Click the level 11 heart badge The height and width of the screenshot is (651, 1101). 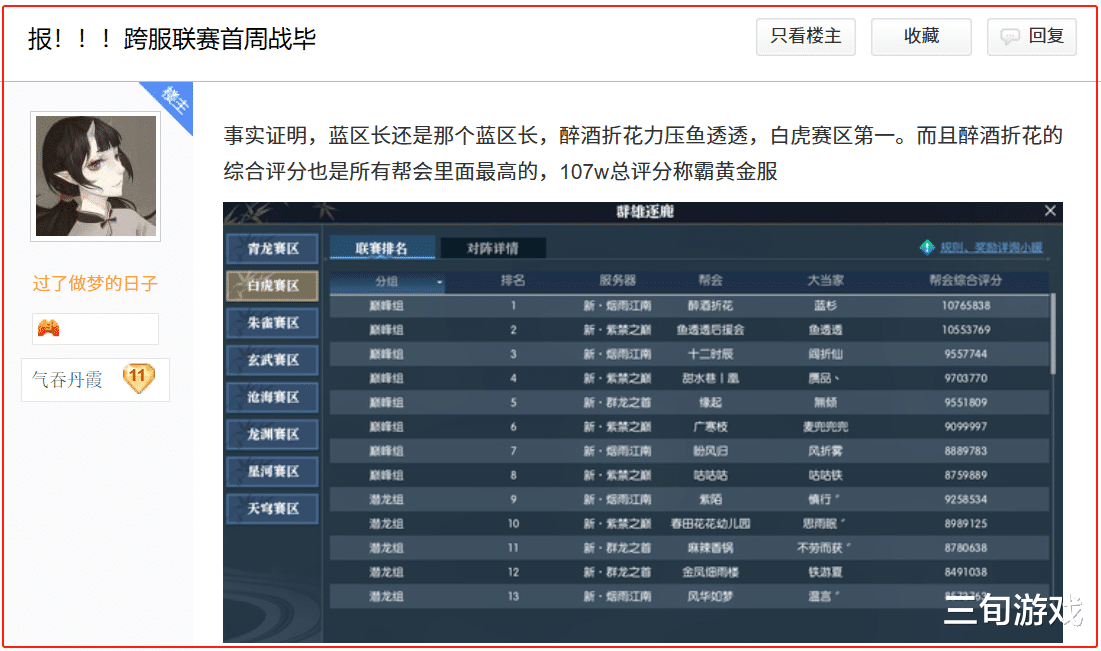tap(138, 378)
